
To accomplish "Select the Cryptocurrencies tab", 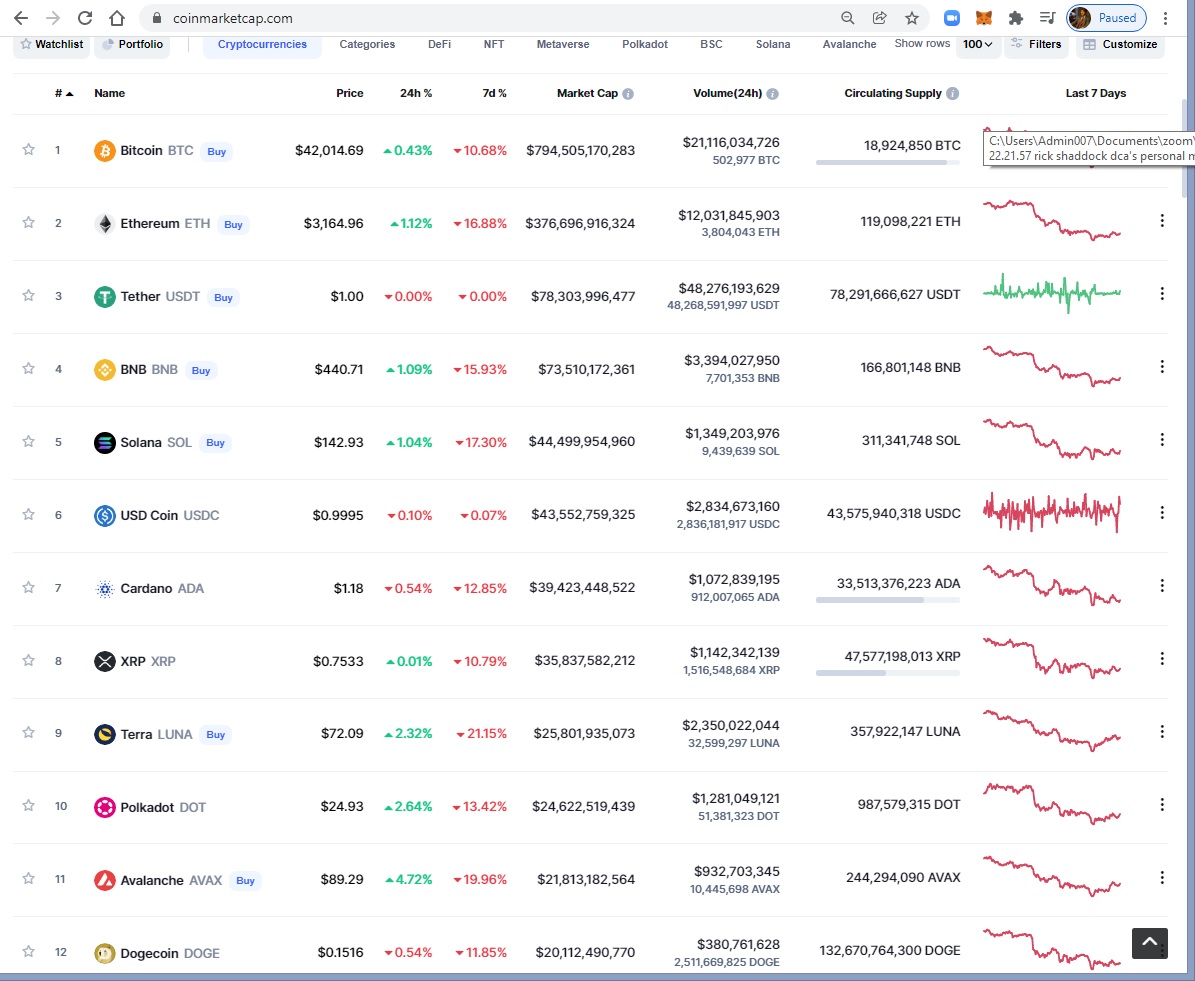I will point(262,44).
